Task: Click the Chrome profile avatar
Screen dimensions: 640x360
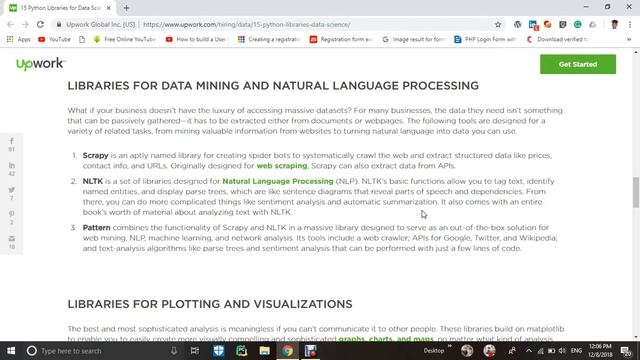Action: [614, 24]
